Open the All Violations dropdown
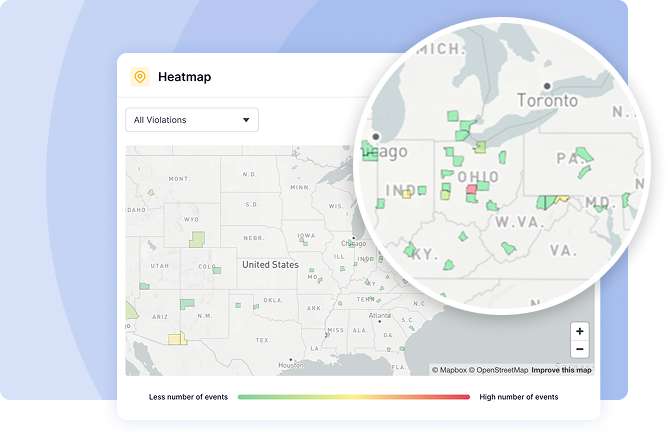Screen dimensions: 671x440 tap(192, 120)
